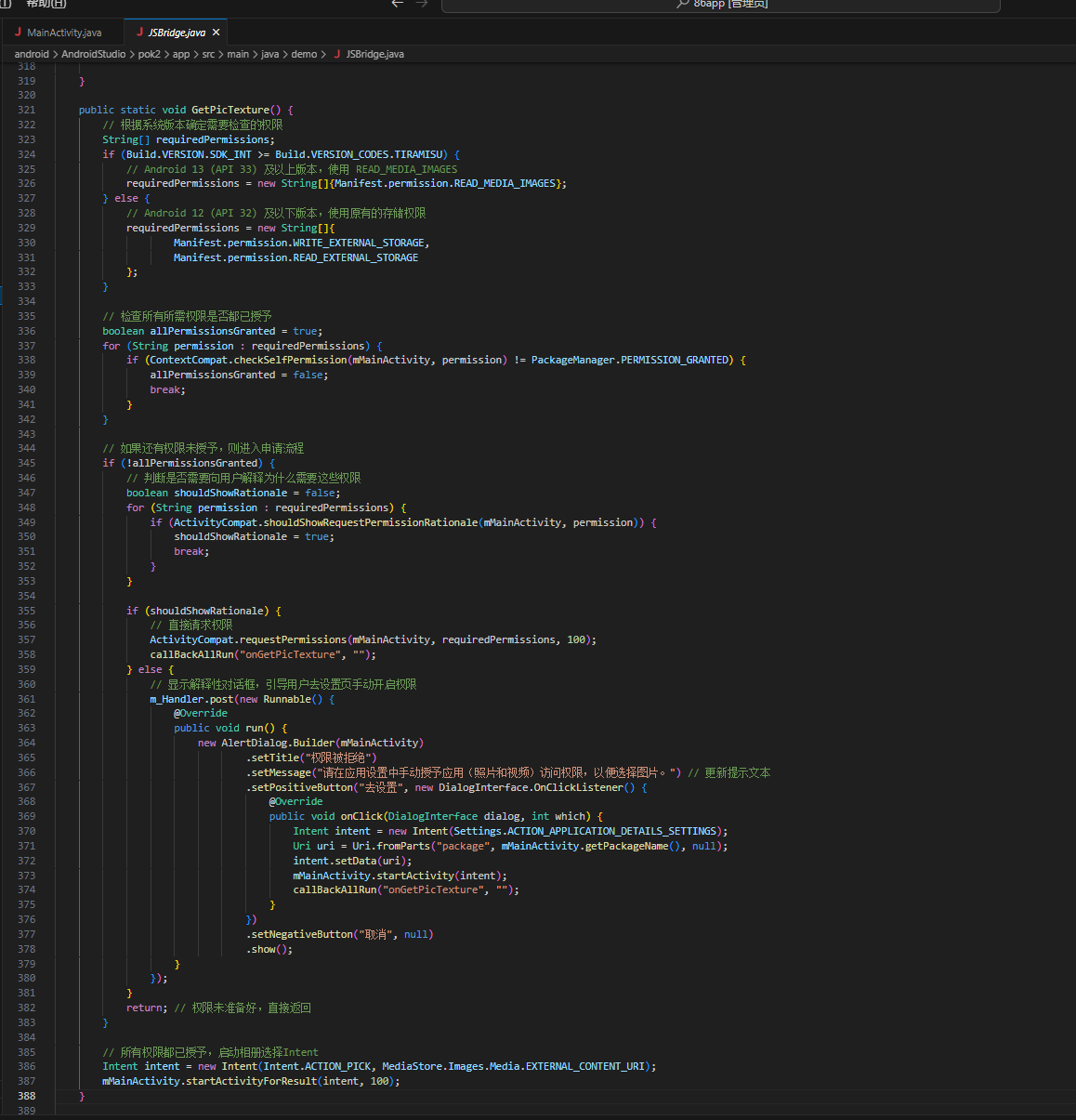Click the JSBridge.java breadcrumb file name

[x=374, y=54]
